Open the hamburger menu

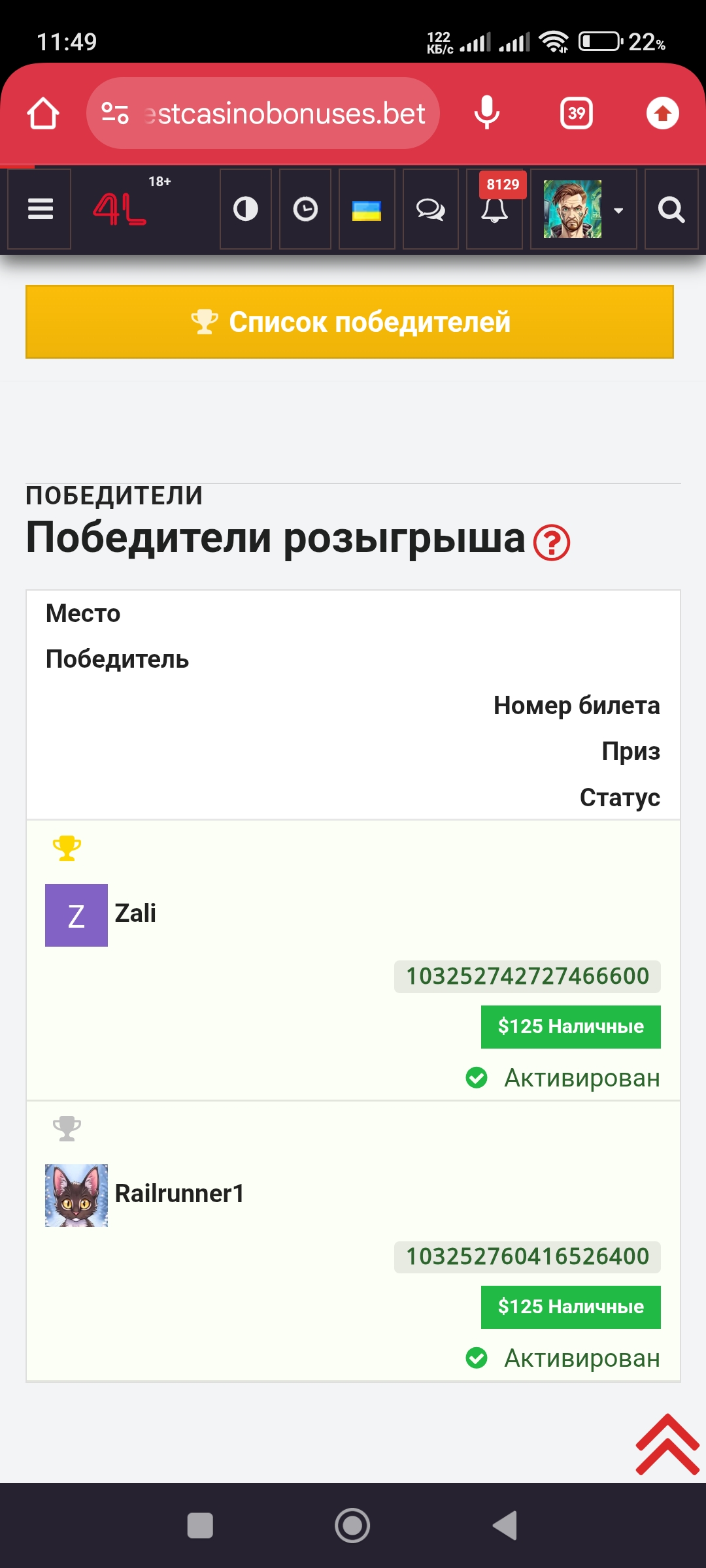click(x=40, y=209)
